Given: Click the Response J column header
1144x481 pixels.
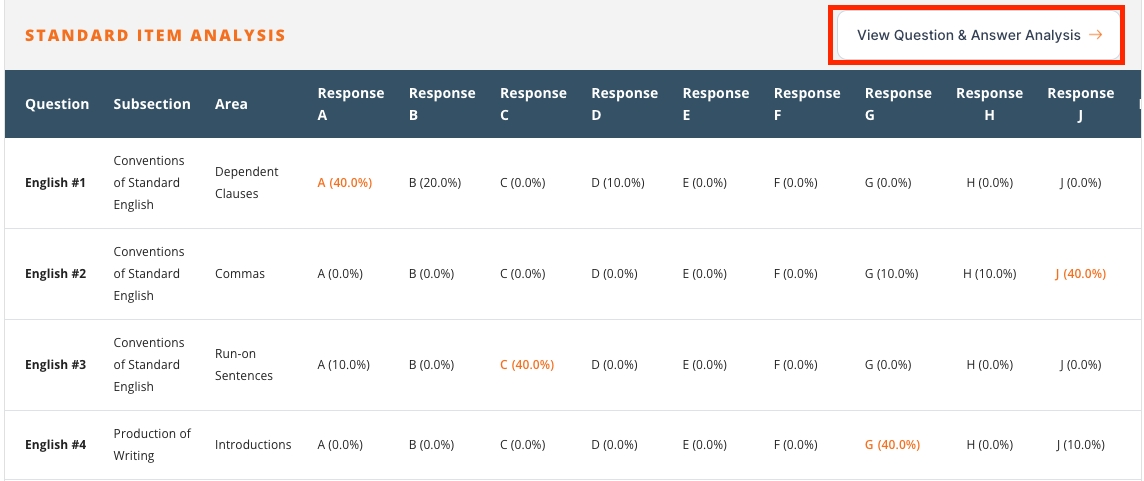Looking at the screenshot, I should pos(1080,104).
